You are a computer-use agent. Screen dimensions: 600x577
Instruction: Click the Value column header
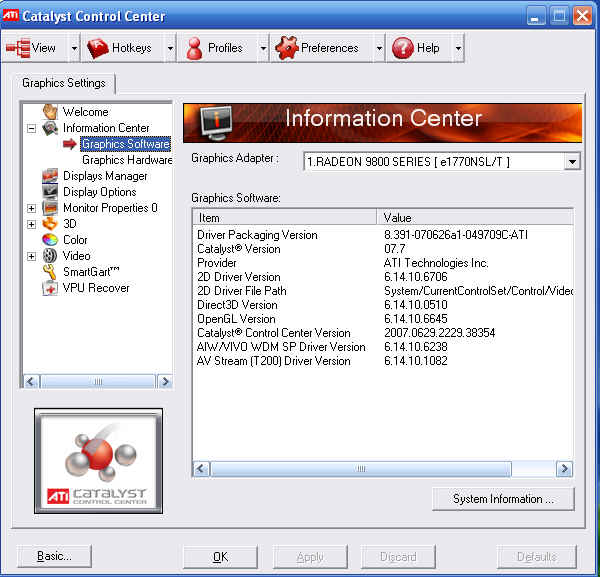point(475,217)
